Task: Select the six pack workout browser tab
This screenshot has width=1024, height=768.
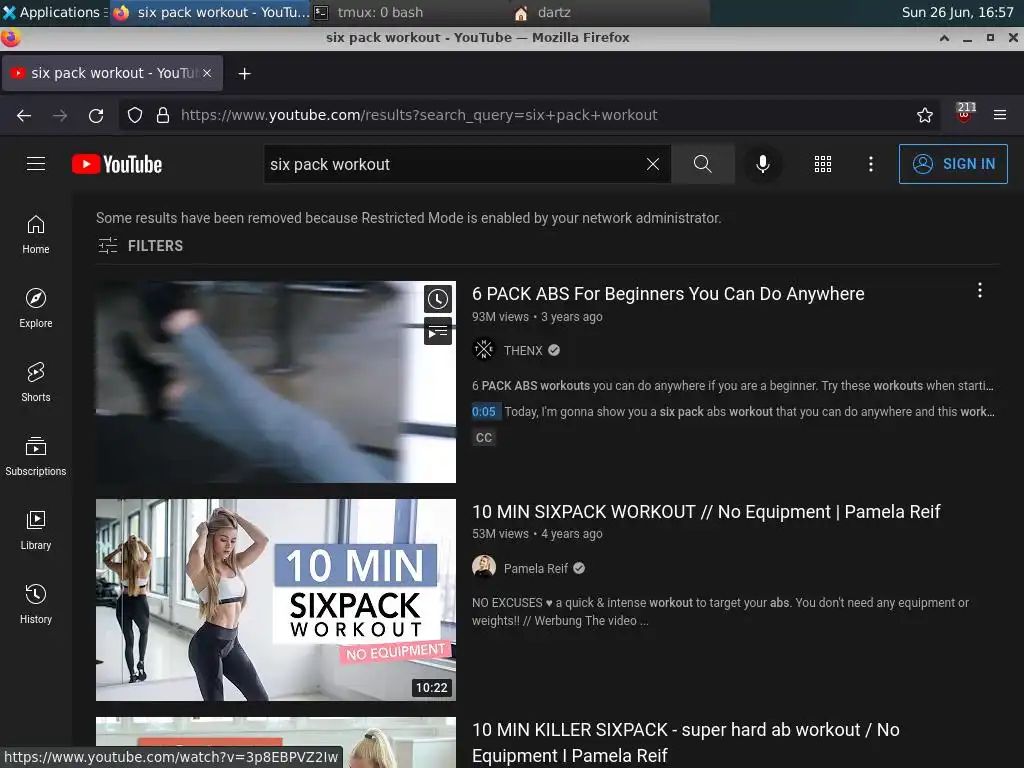Action: coord(112,73)
